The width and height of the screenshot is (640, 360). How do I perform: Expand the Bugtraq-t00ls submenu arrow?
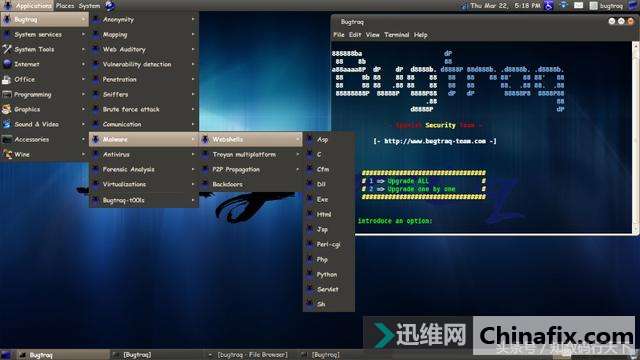[193, 200]
